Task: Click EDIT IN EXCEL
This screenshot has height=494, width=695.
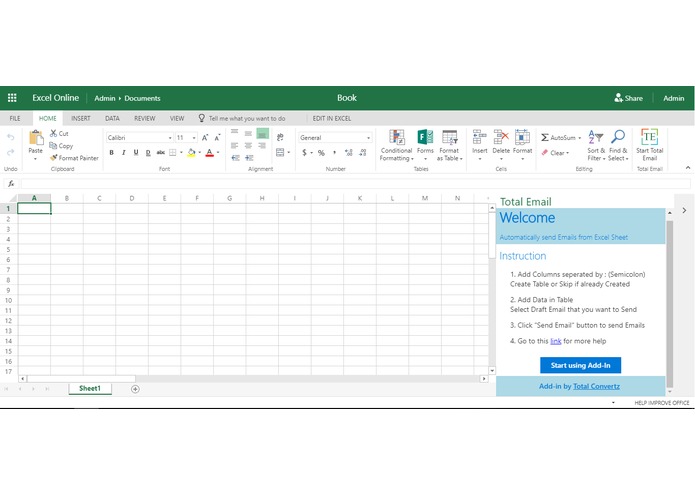Action: tap(332, 118)
